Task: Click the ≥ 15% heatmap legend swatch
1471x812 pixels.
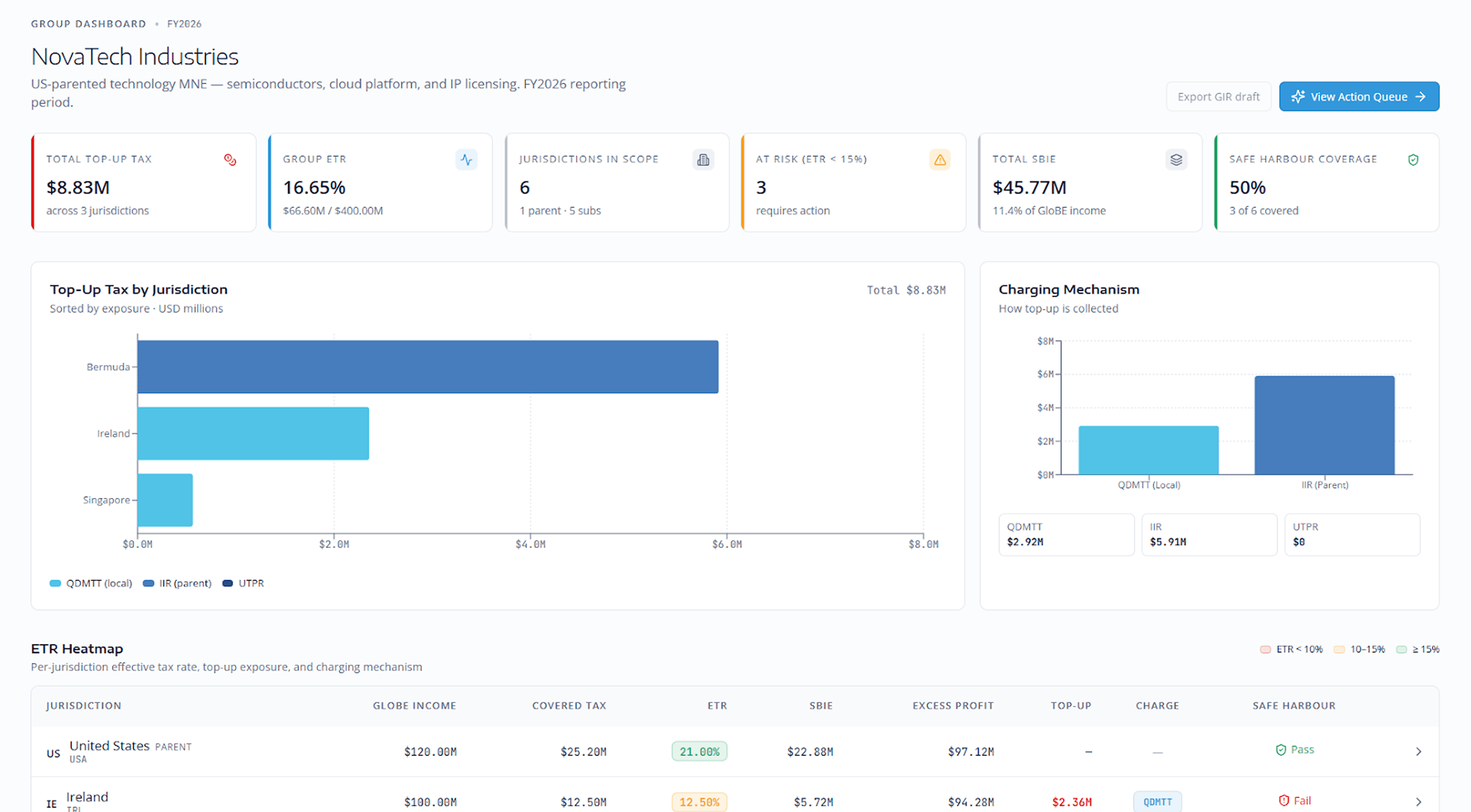Action: [x=1401, y=649]
